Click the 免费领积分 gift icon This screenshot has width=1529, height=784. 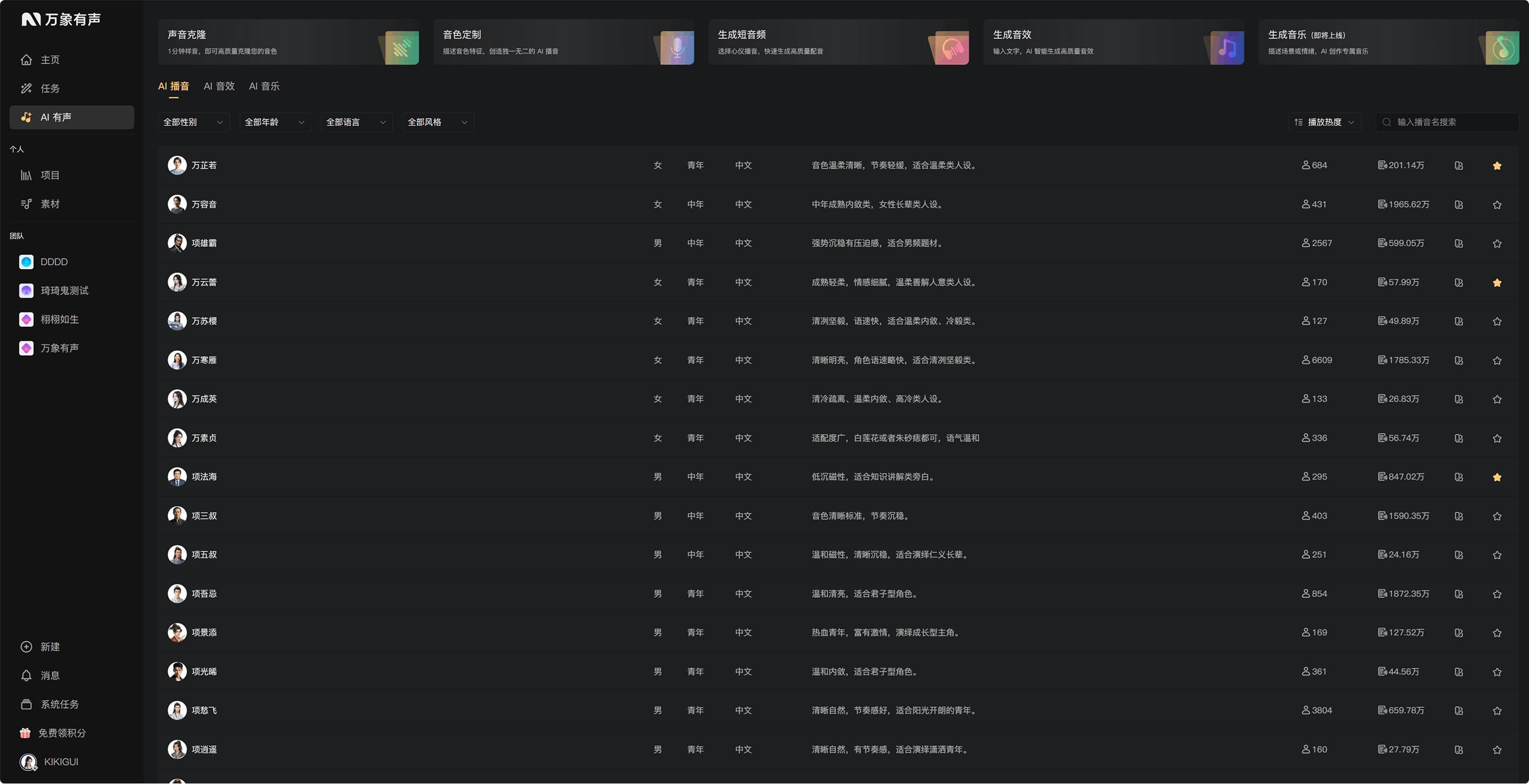click(25, 734)
